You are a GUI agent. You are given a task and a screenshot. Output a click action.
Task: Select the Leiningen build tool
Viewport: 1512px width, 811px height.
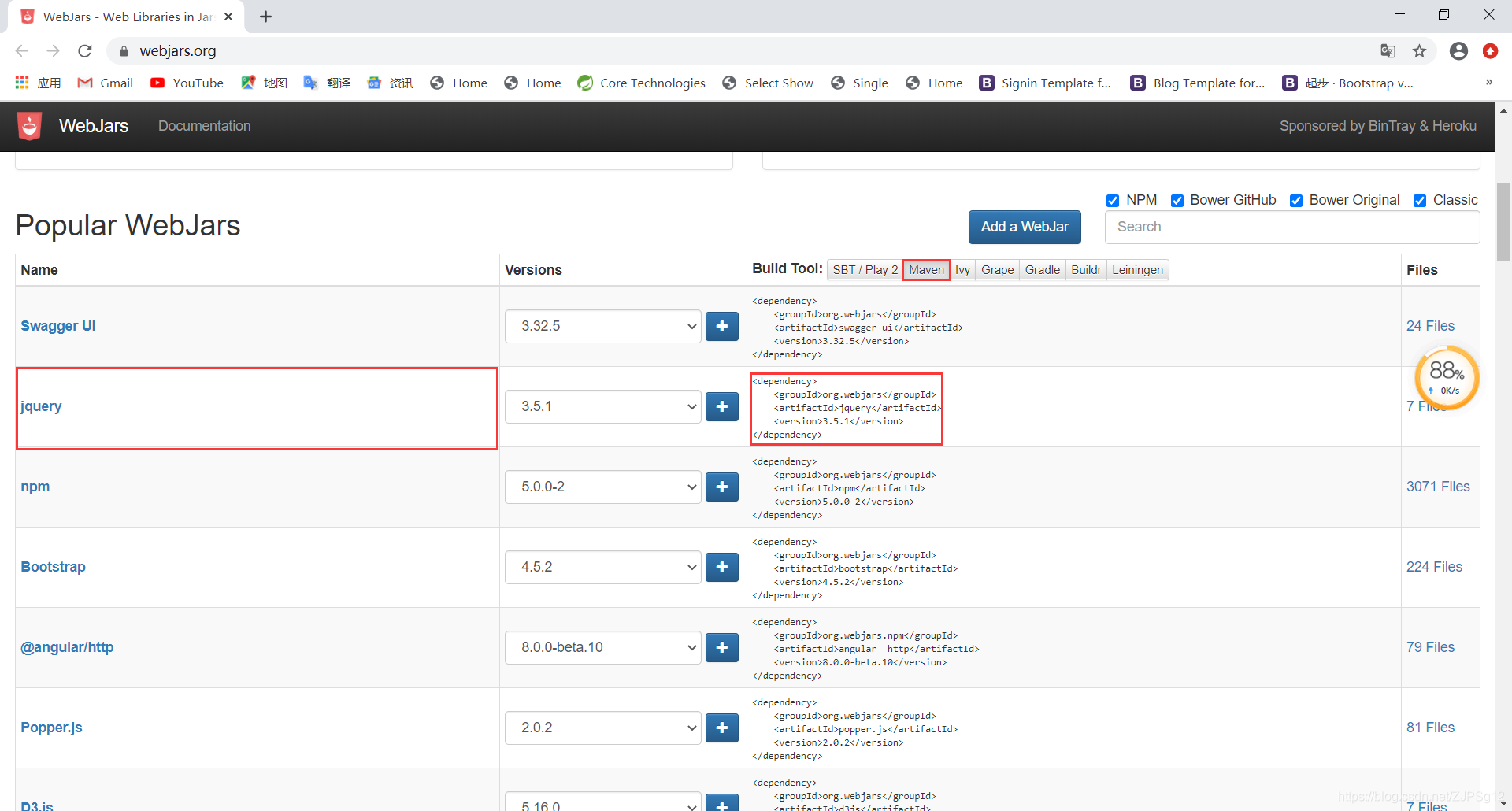(1137, 270)
